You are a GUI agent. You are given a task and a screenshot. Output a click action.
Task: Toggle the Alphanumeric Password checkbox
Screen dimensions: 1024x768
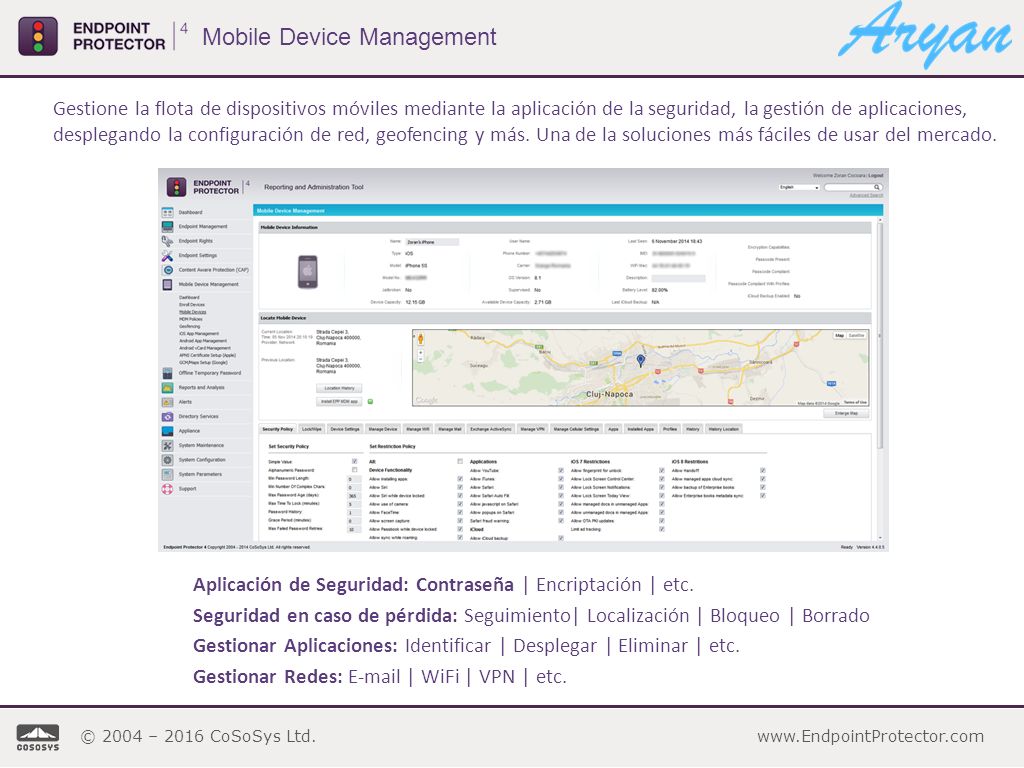355,470
